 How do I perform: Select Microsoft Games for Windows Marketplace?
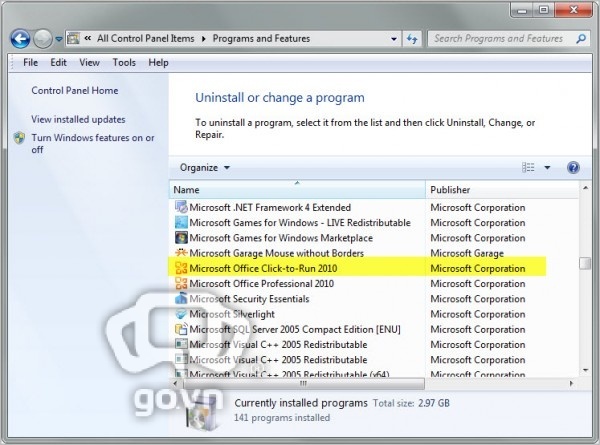tap(281, 238)
